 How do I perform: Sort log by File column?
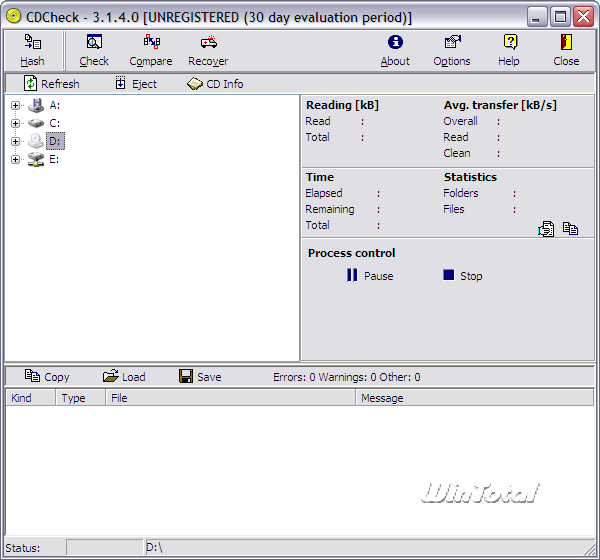[x=230, y=398]
